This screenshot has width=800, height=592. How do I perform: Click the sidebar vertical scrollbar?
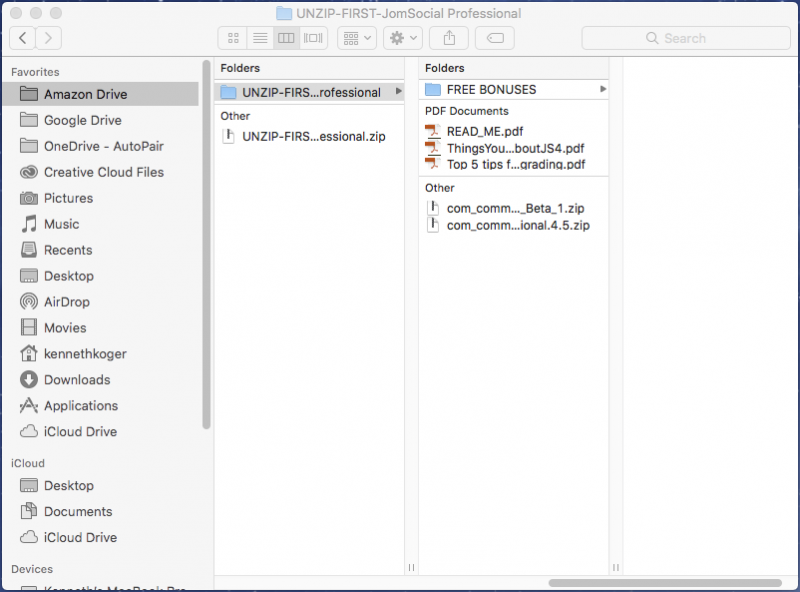(206, 245)
